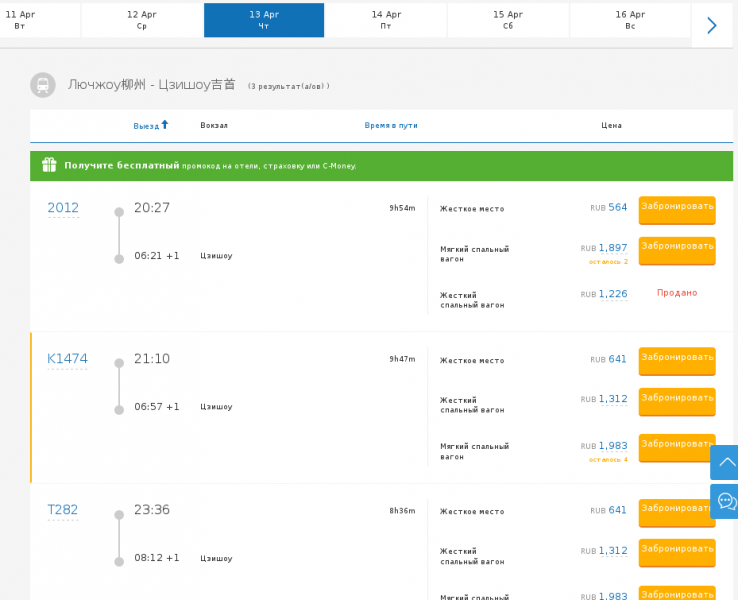Screen dimensions: 738x600
Task: Book hard seat on train T282
Action: [x=677, y=510]
